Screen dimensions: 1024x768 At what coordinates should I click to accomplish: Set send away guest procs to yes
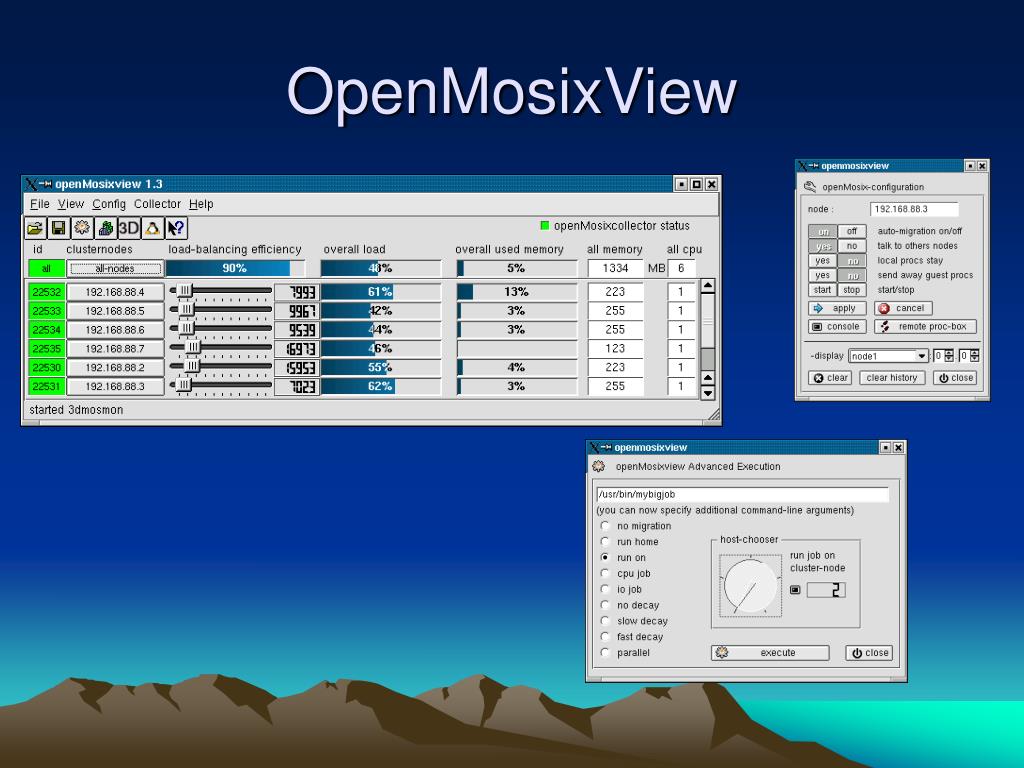(x=823, y=275)
